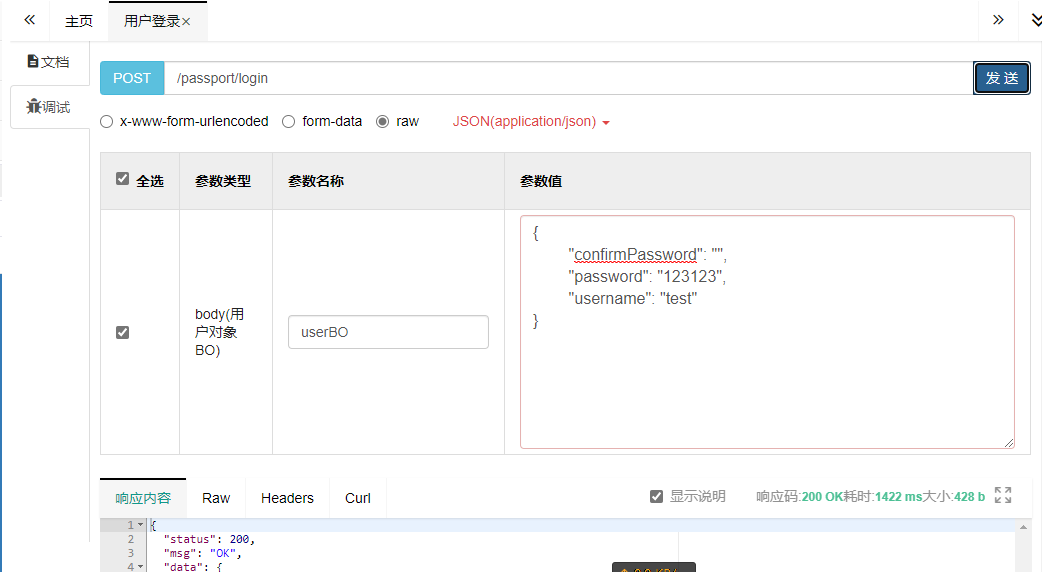Send the request with 发送 button
The image size is (1042, 572).
click(x=1001, y=78)
